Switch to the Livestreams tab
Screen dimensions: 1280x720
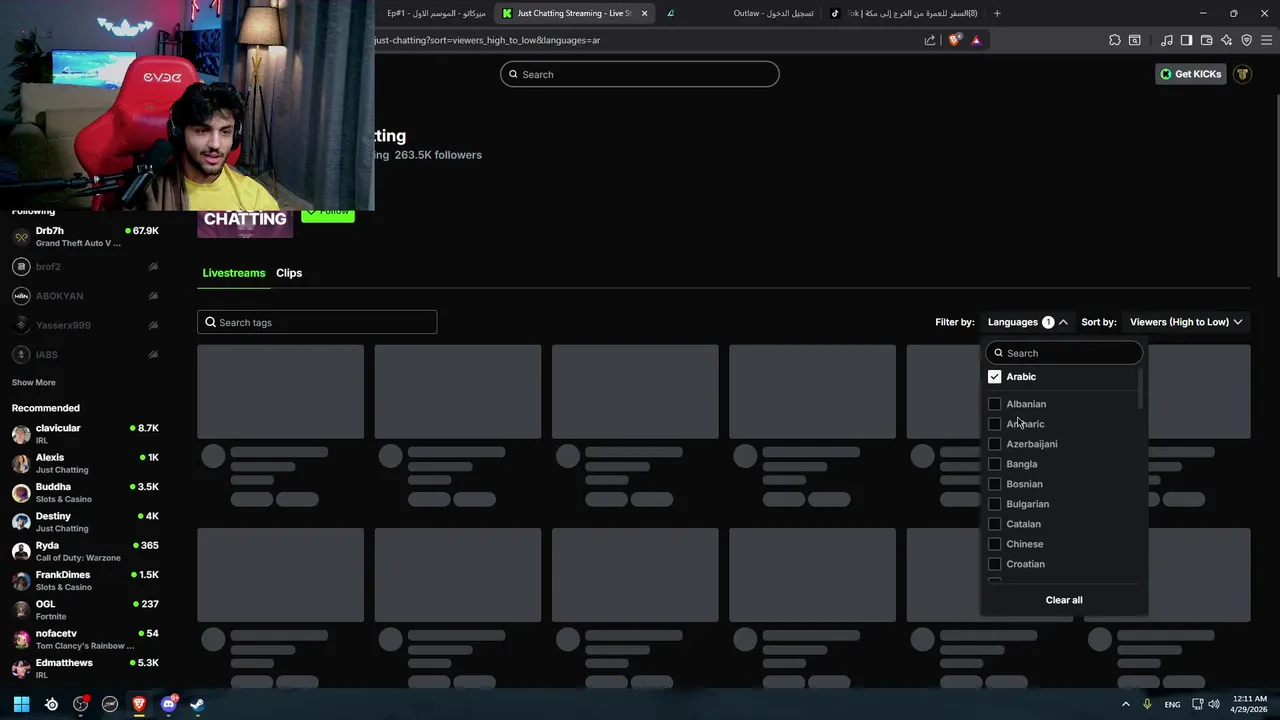pyautogui.click(x=234, y=273)
